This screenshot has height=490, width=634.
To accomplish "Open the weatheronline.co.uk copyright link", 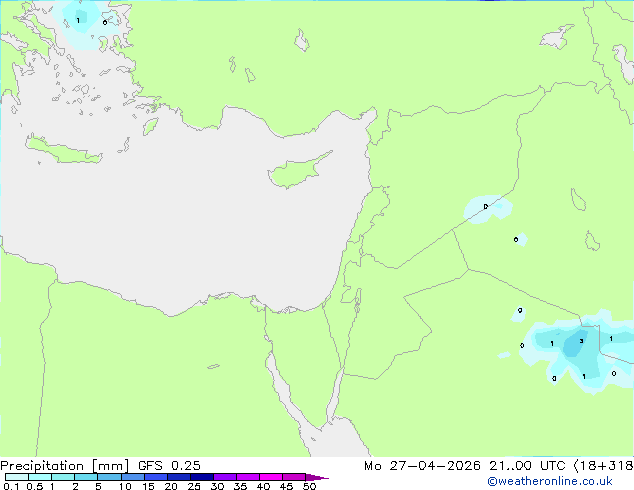I will click(x=550, y=481).
